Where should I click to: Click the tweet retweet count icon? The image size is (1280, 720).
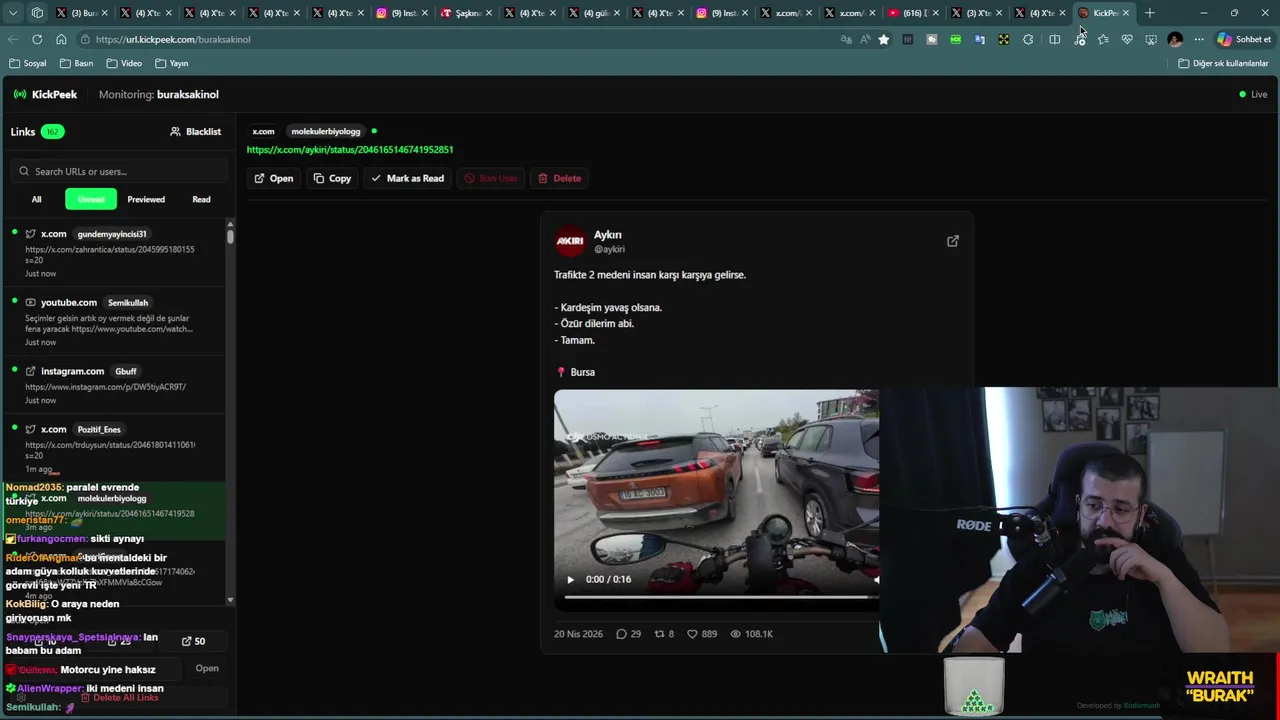(658, 634)
